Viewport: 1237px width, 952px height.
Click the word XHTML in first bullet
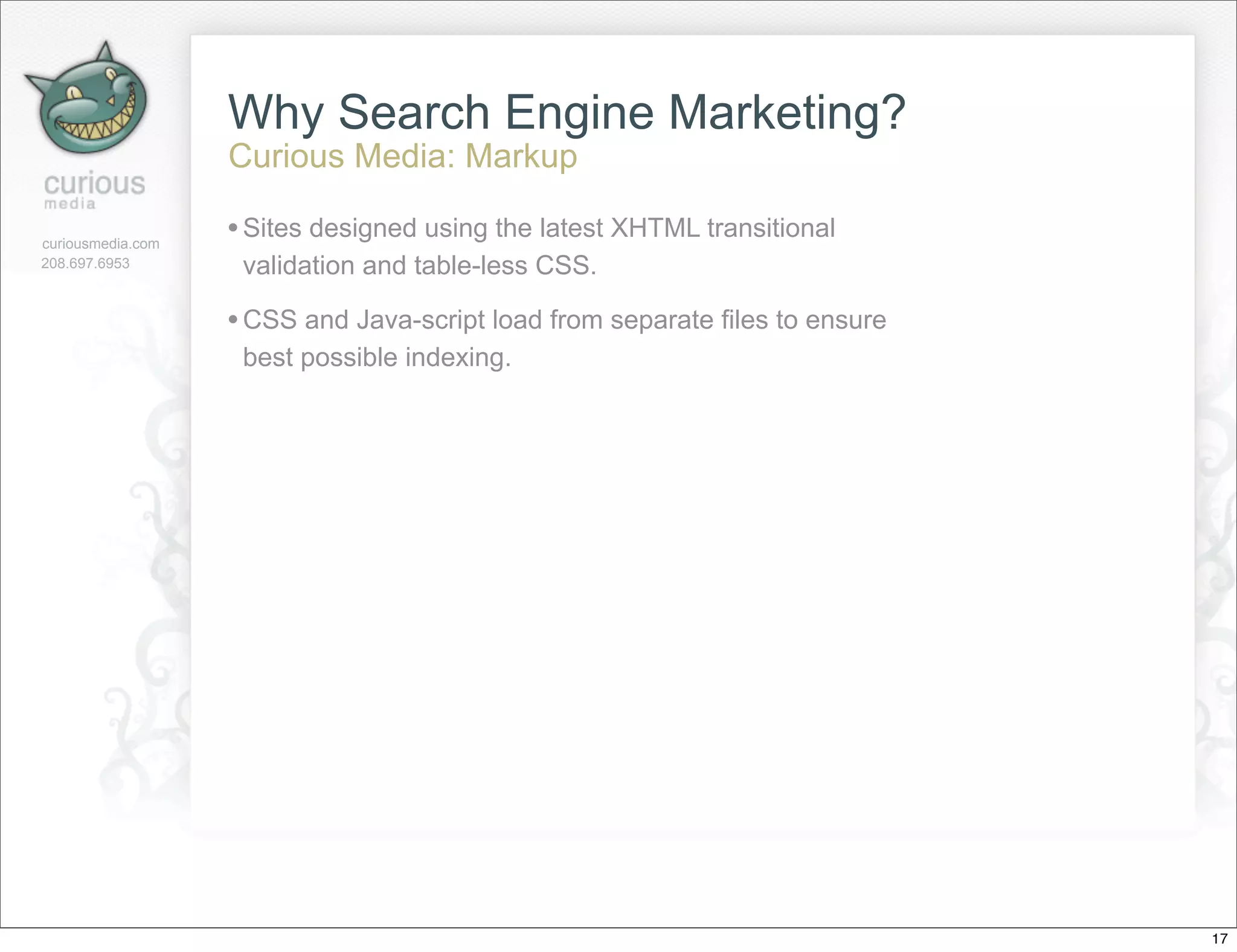coord(655,228)
